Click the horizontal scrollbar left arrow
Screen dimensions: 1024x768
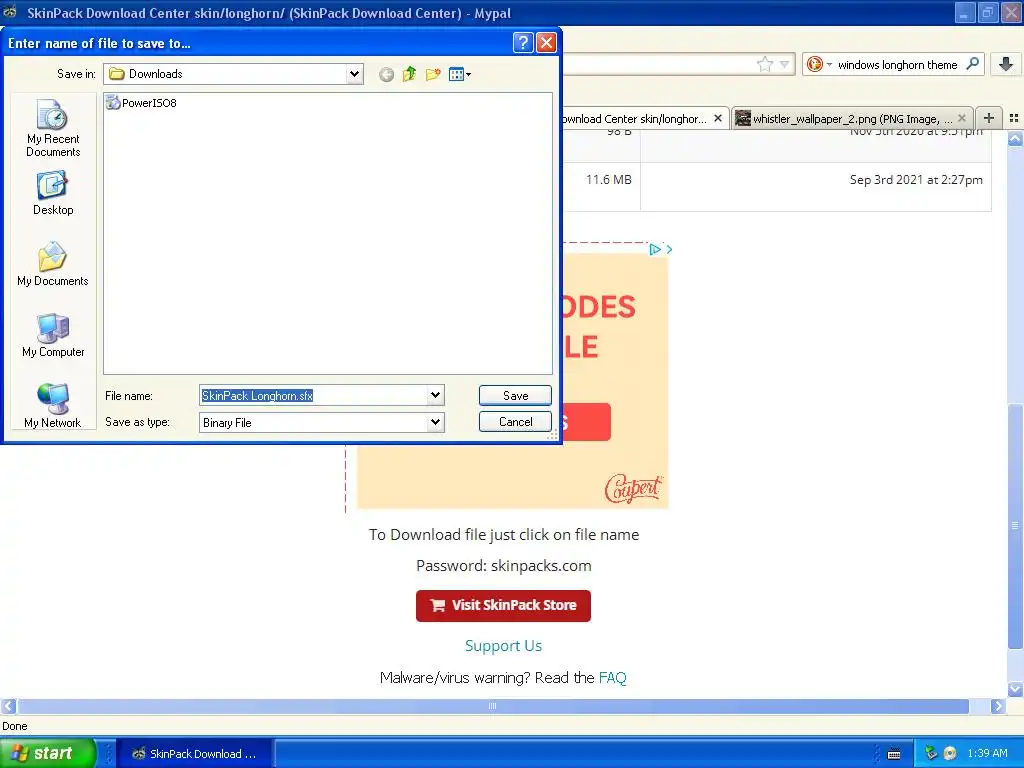pos(8,706)
